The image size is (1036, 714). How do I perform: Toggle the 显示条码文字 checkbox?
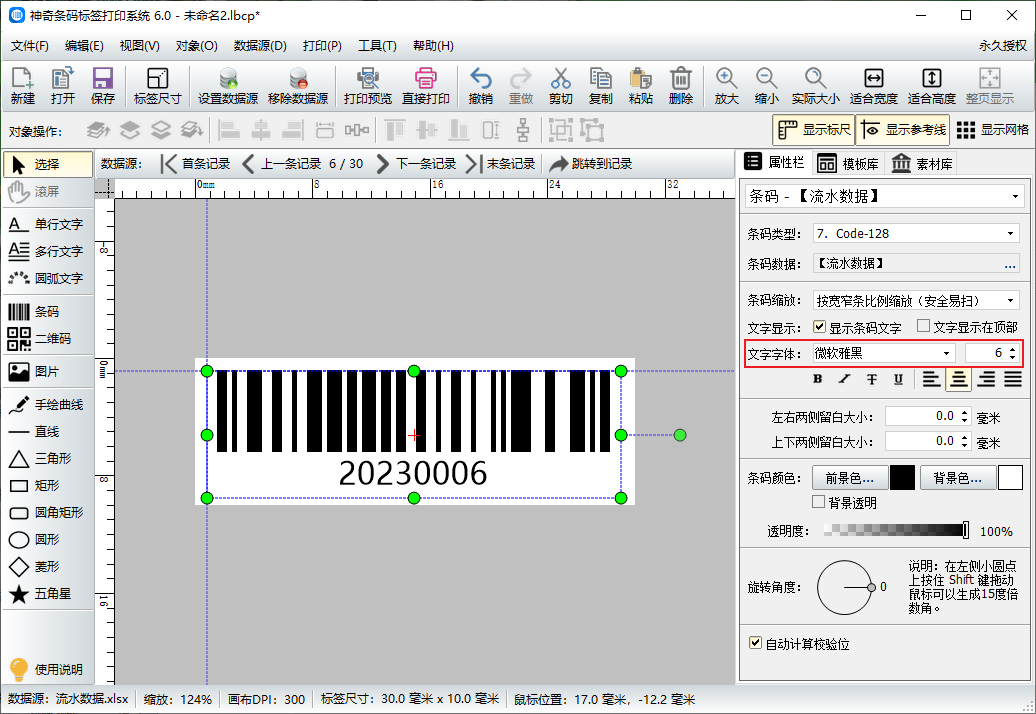tap(819, 327)
